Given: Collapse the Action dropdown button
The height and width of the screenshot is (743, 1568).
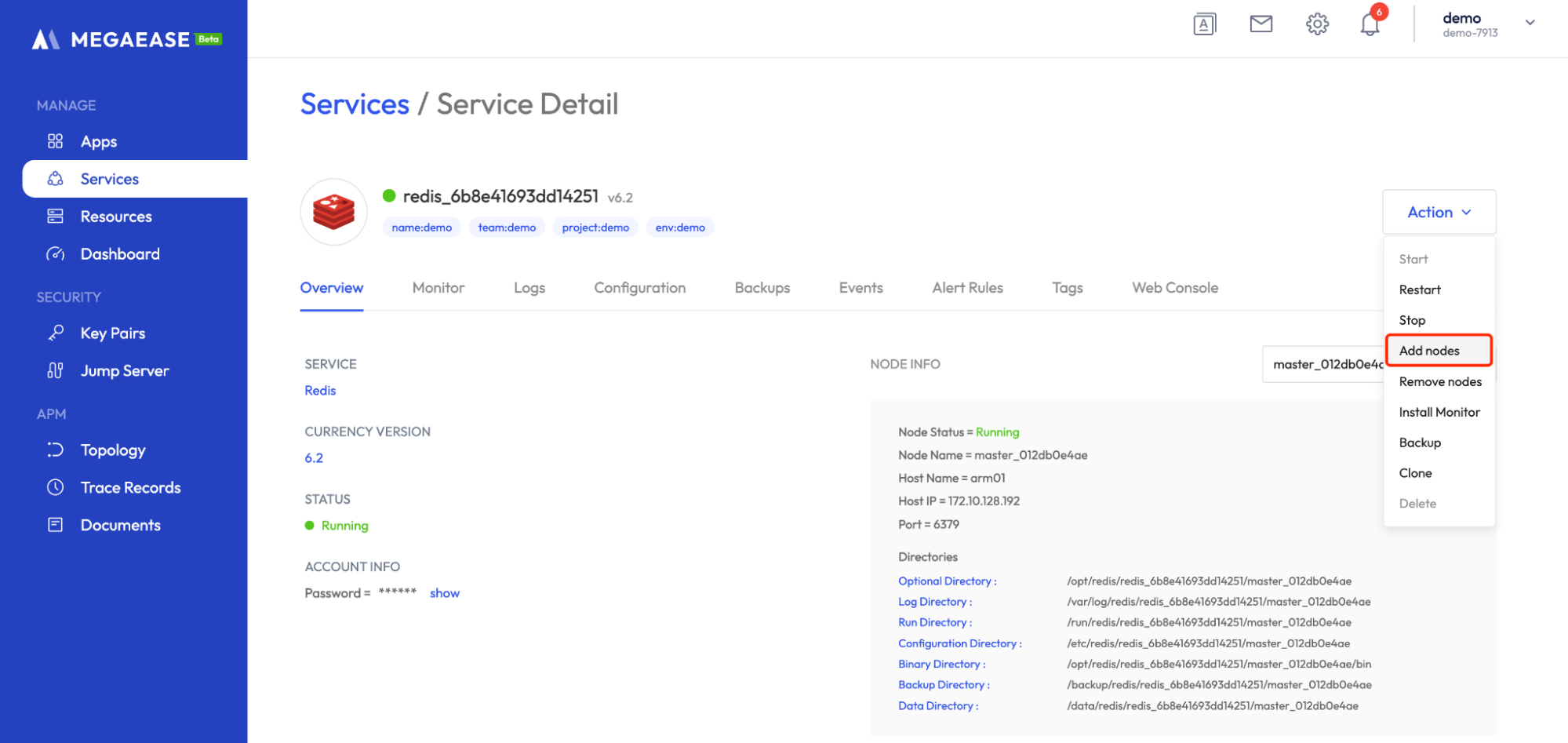Looking at the screenshot, I should click(1439, 212).
